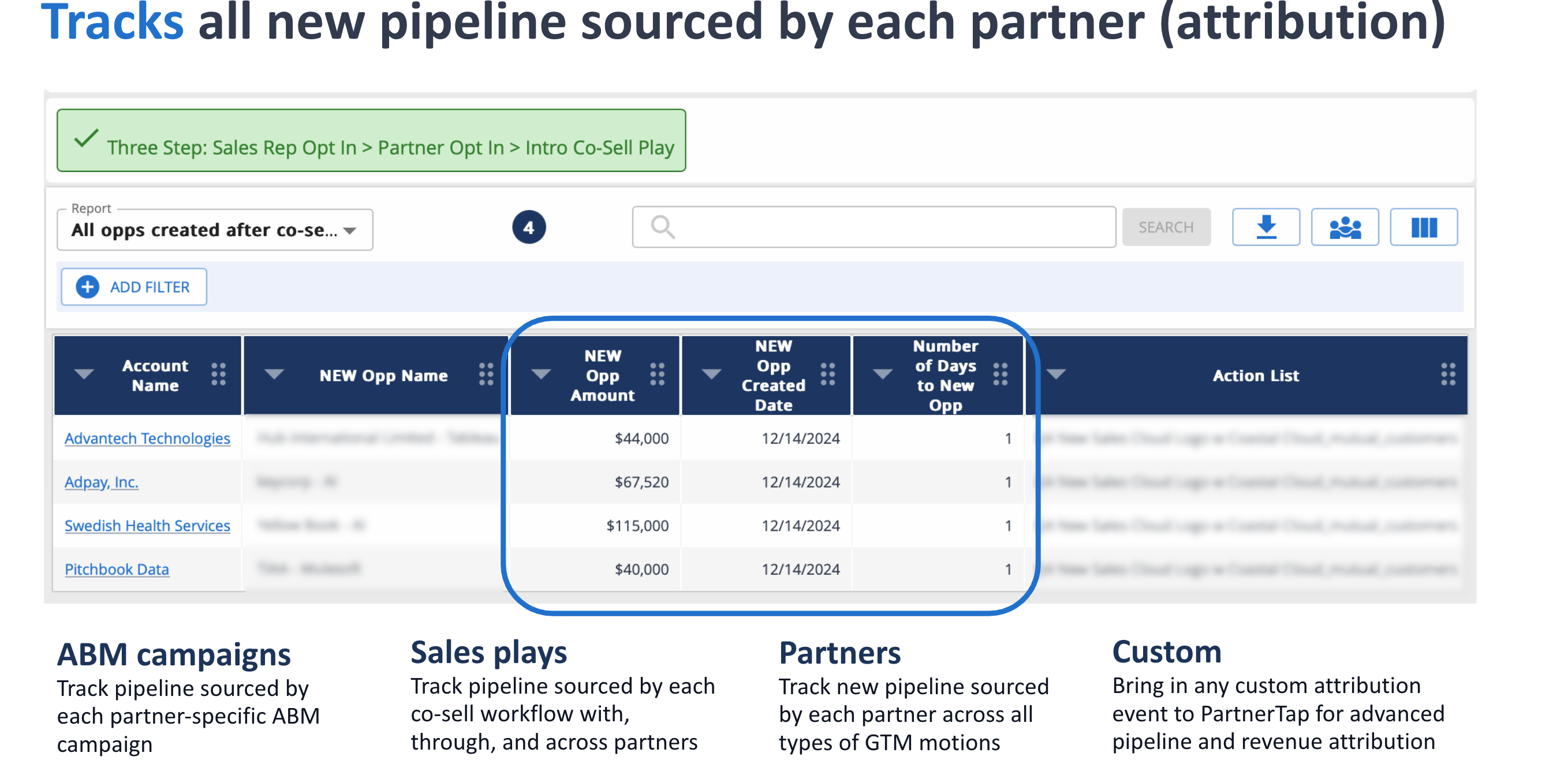
Task: Click the NEW Opp Name column drag handle
Action: [486, 374]
